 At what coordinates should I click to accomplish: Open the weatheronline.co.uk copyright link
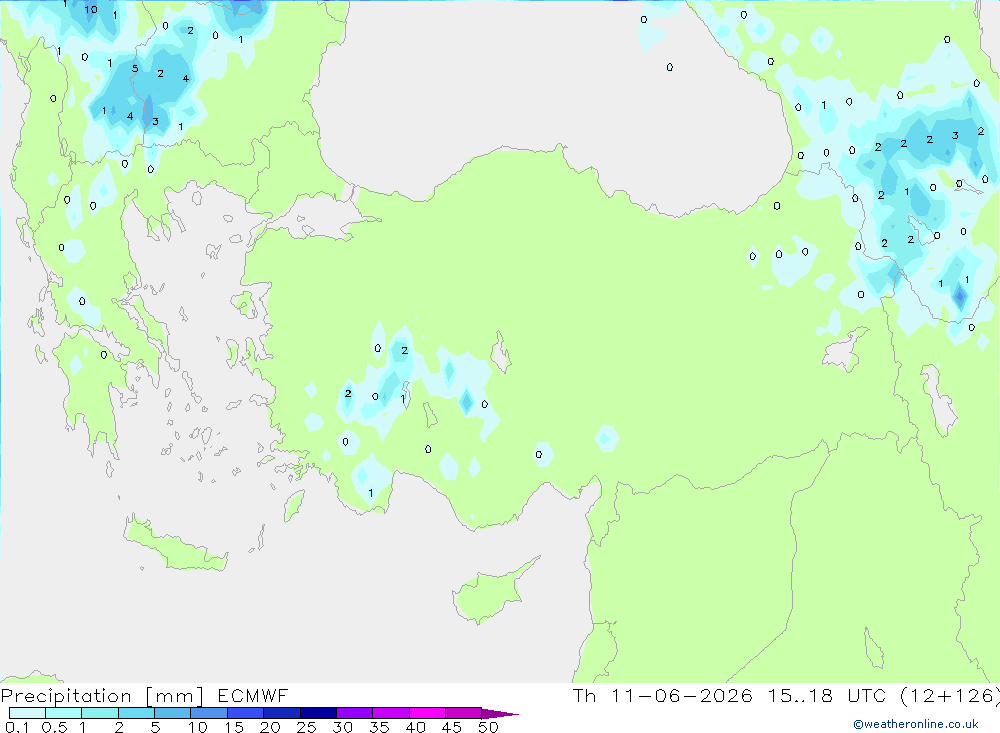(916, 724)
